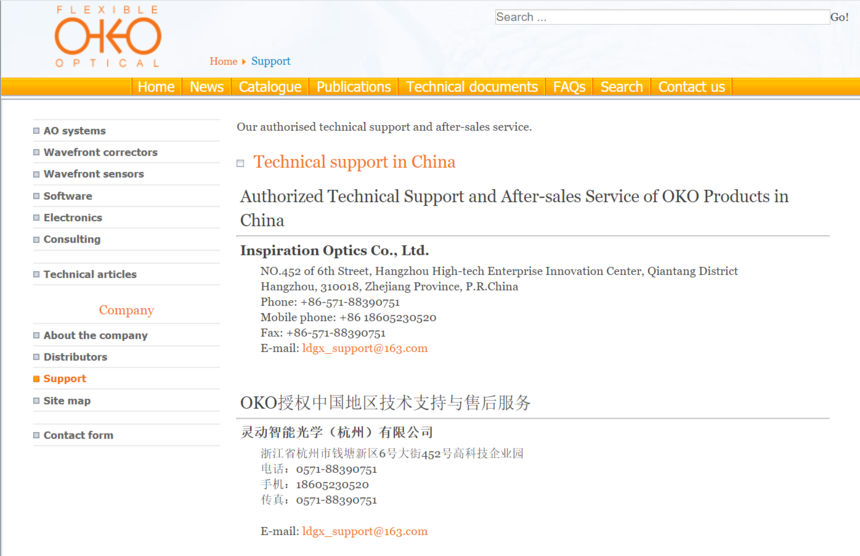Click the Hangzhou, 310018, Zhejiang Province address line
Image resolution: width=860 pixels, height=556 pixels.
[389, 287]
